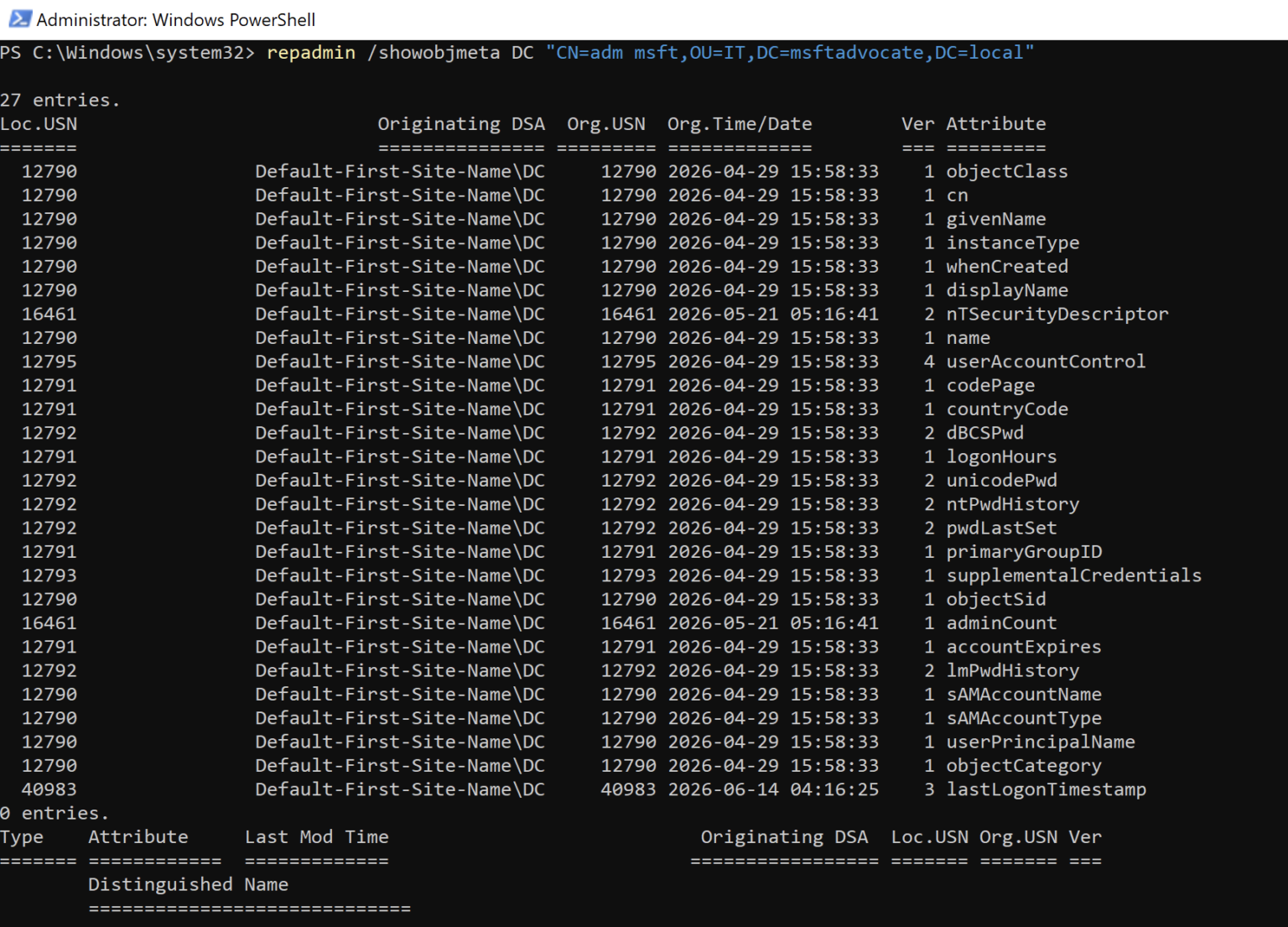Click the 'adminCount' attribute

coord(1001,623)
